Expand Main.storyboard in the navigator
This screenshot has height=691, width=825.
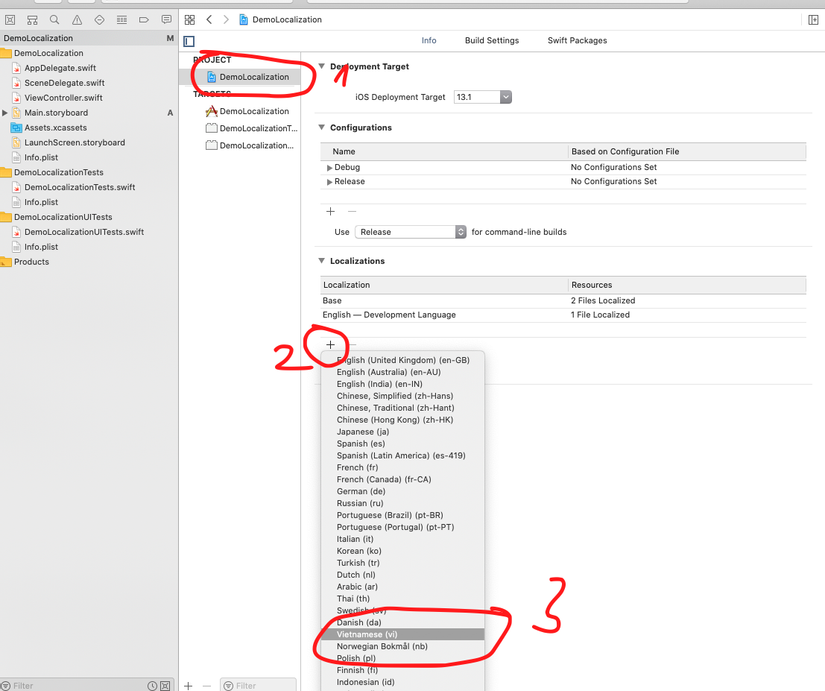(5, 113)
